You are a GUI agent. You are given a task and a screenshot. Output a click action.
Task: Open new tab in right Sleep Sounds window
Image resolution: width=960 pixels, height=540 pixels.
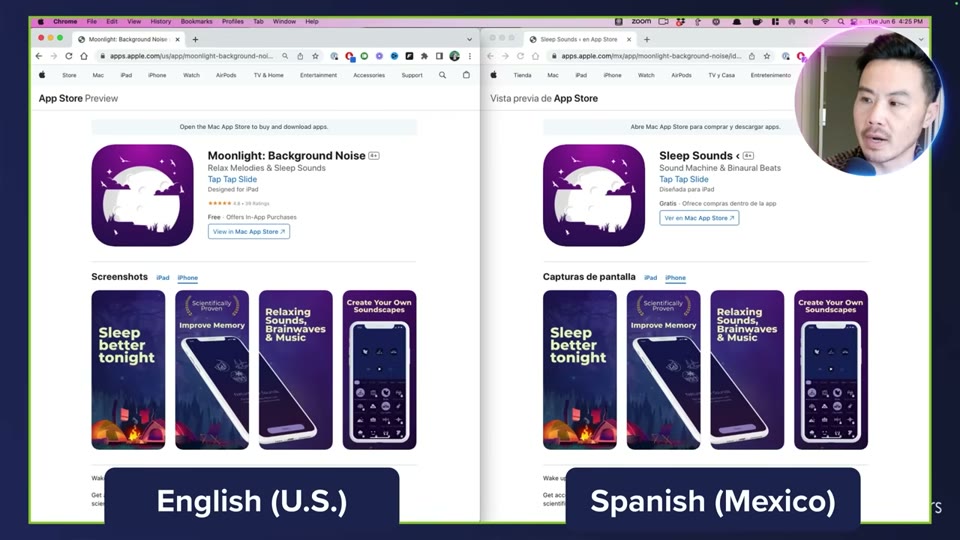(x=647, y=39)
